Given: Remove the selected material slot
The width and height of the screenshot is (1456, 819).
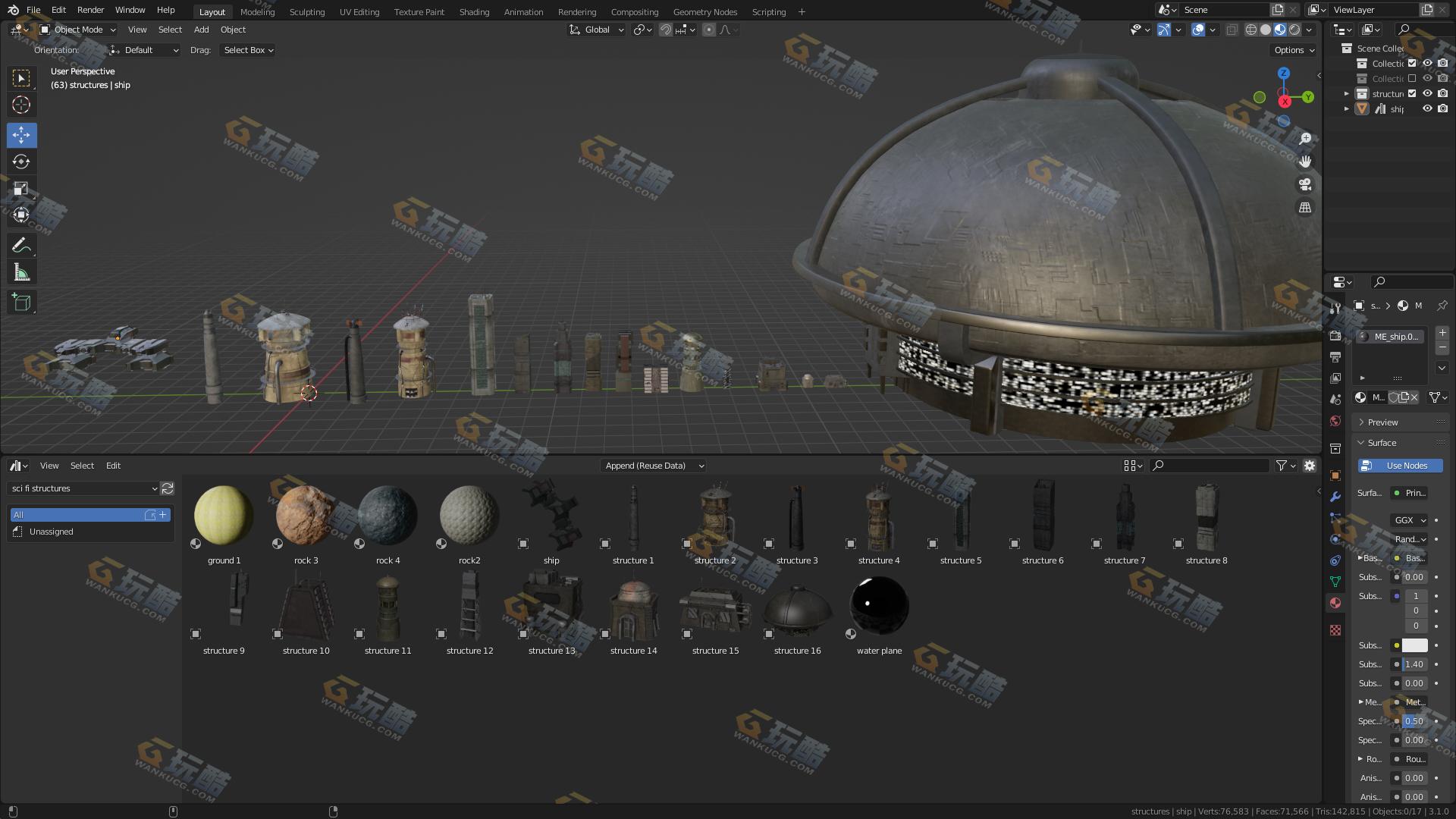Looking at the screenshot, I should [x=1442, y=347].
